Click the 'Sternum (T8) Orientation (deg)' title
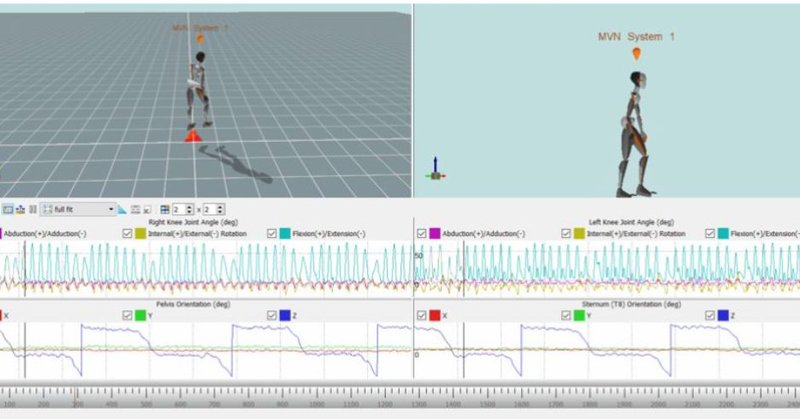The width and height of the screenshot is (800, 419). tap(631, 304)
